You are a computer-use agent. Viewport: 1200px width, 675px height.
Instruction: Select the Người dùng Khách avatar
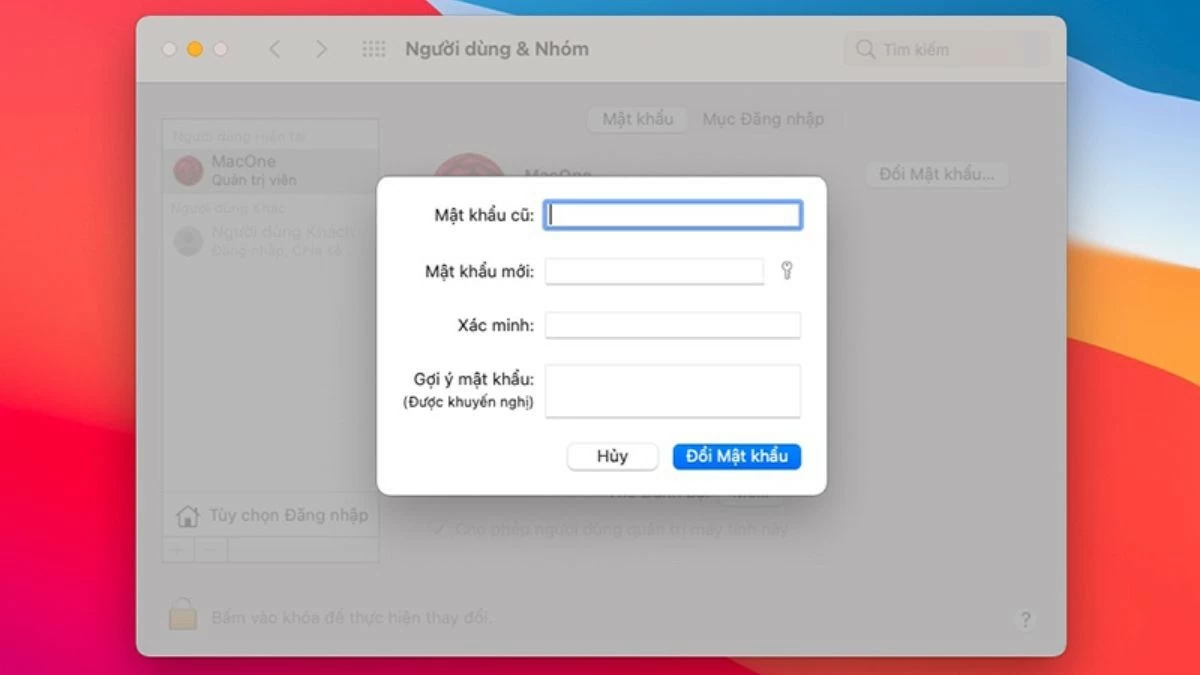point(188,240)
